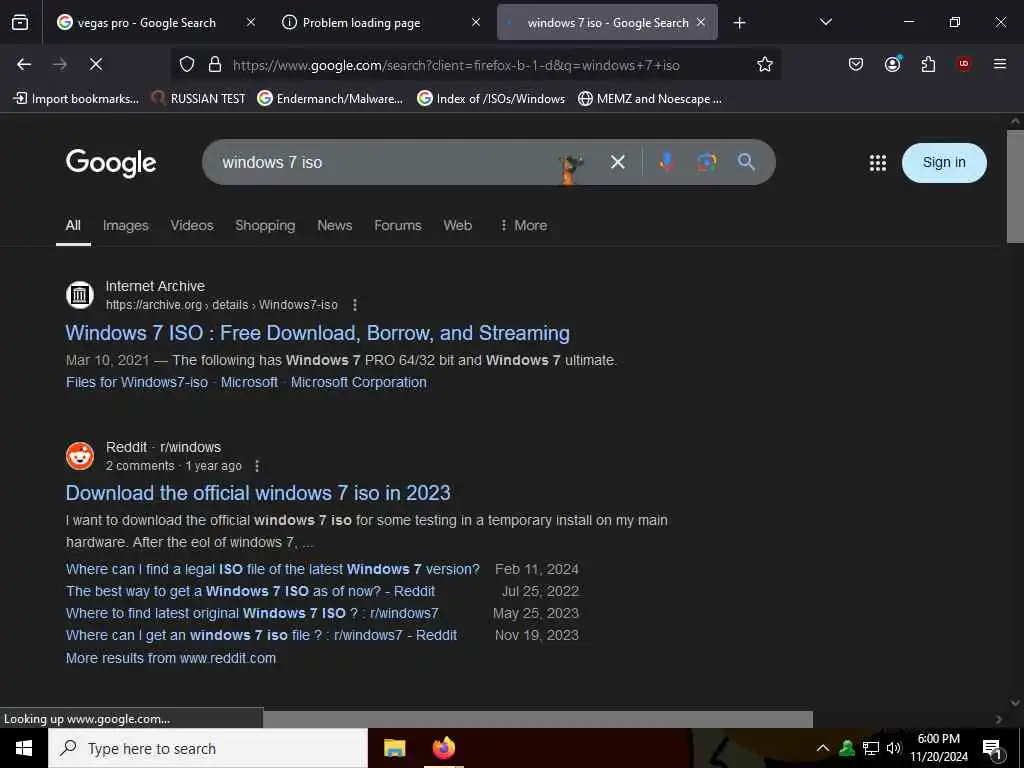
Task: Open File Explorer from taskbar
Action: [x=394, y=748]
